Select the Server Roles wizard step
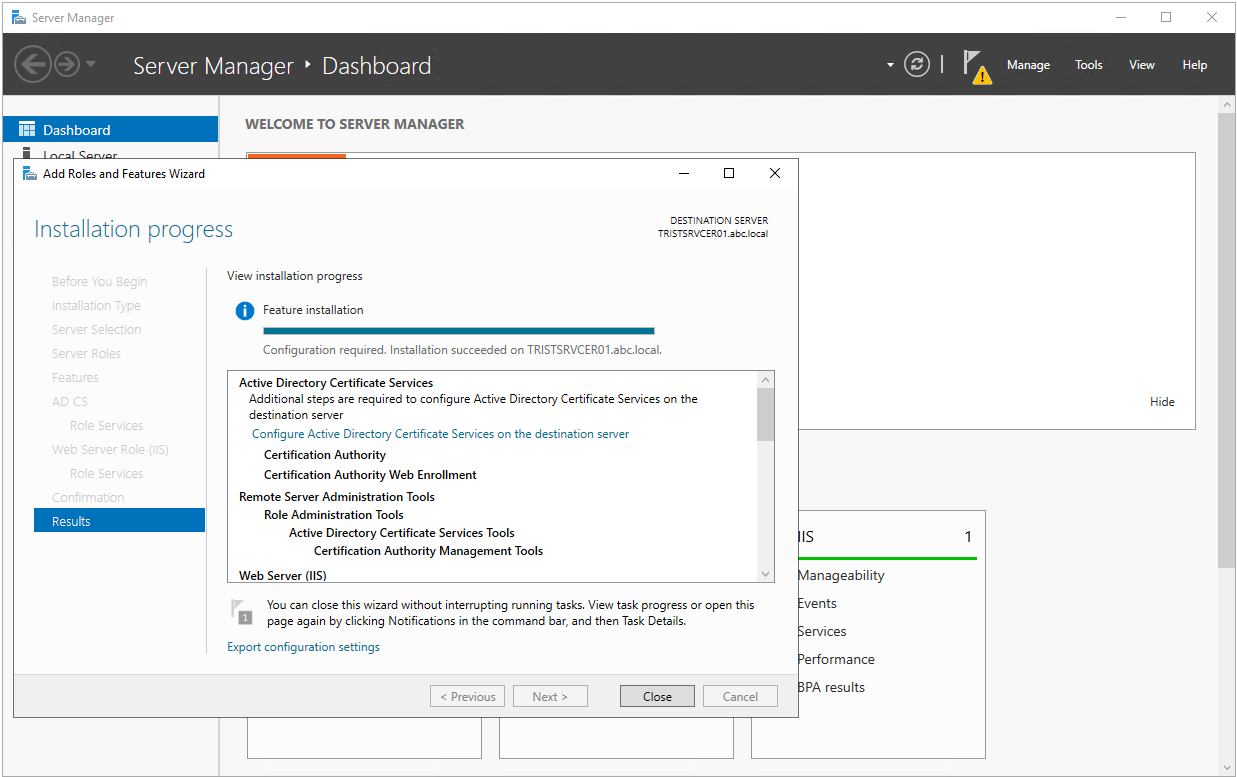This screenshot has width=1237, height=777. tap(86, 353)
